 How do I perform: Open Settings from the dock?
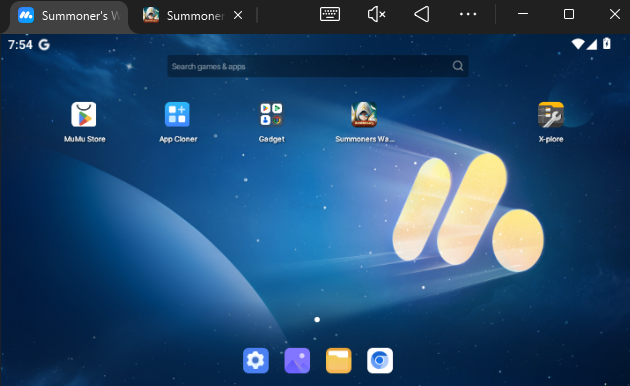tap(256, 360)
